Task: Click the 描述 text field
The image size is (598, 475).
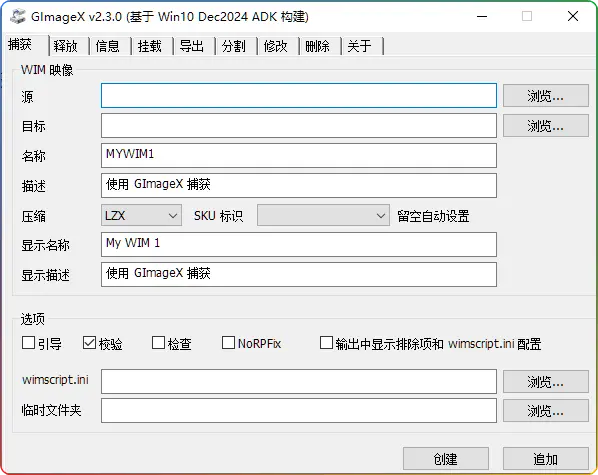Action: tap(299, 185)
